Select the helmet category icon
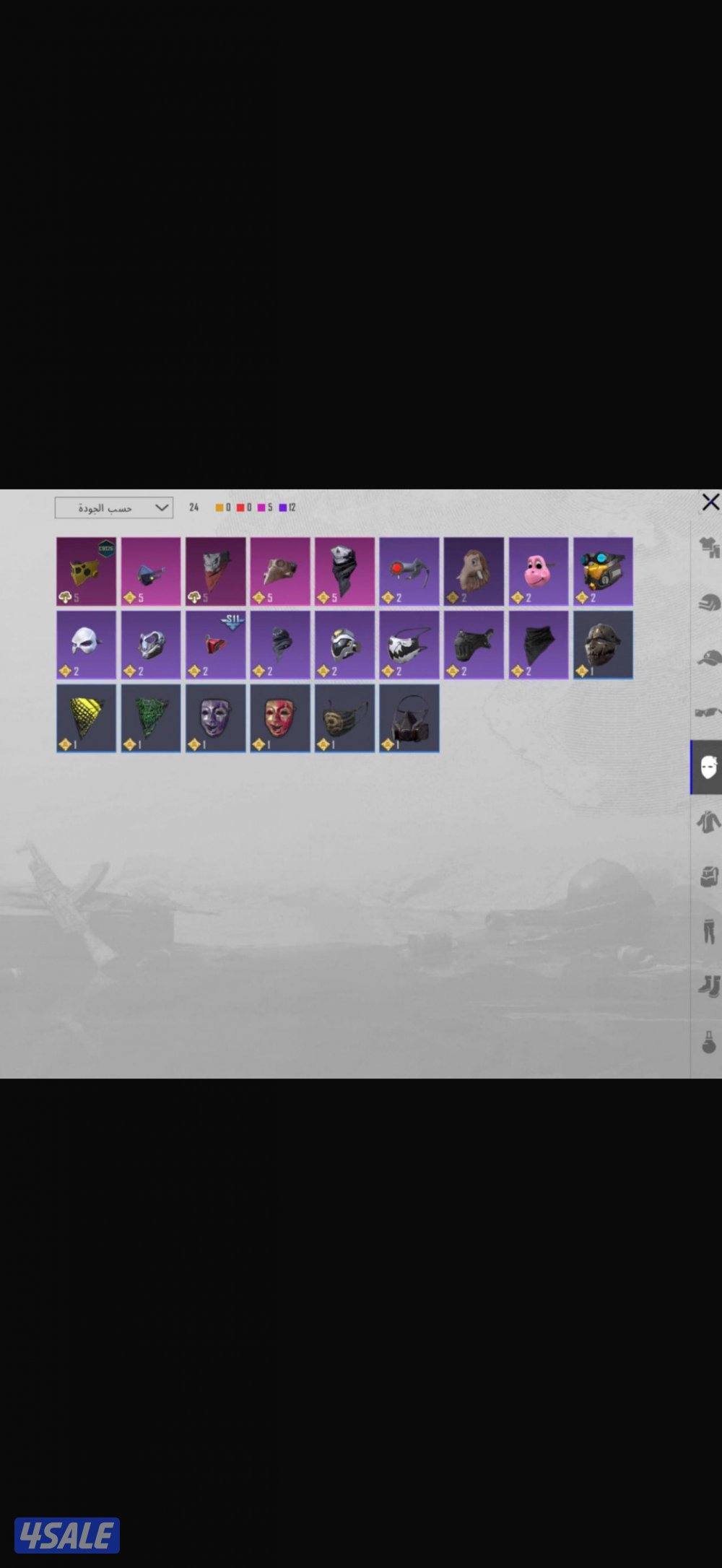722x1568 pixels. pyautogui.click(x=708, y=602)
